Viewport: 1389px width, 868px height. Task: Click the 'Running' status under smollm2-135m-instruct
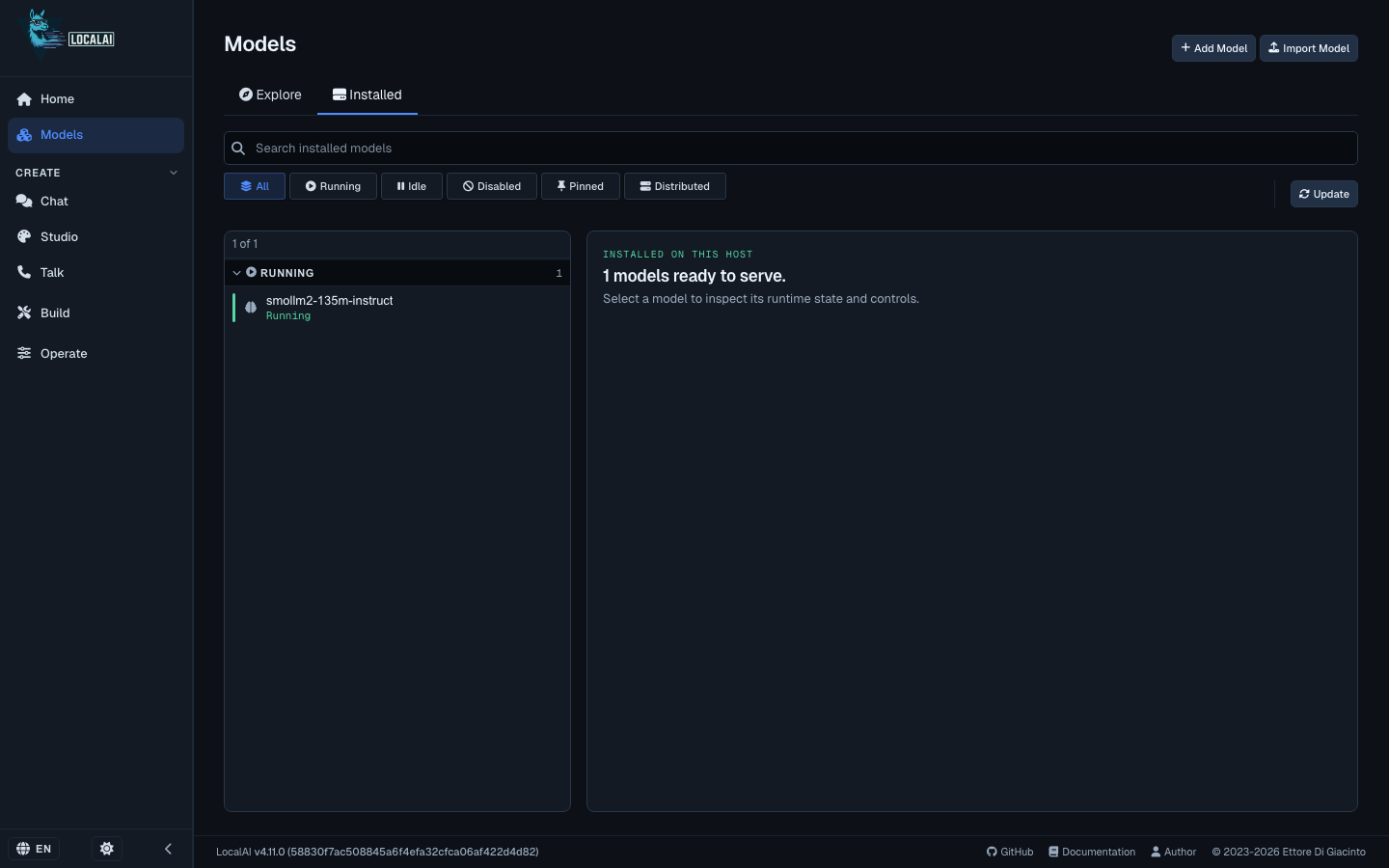[288, 316]
